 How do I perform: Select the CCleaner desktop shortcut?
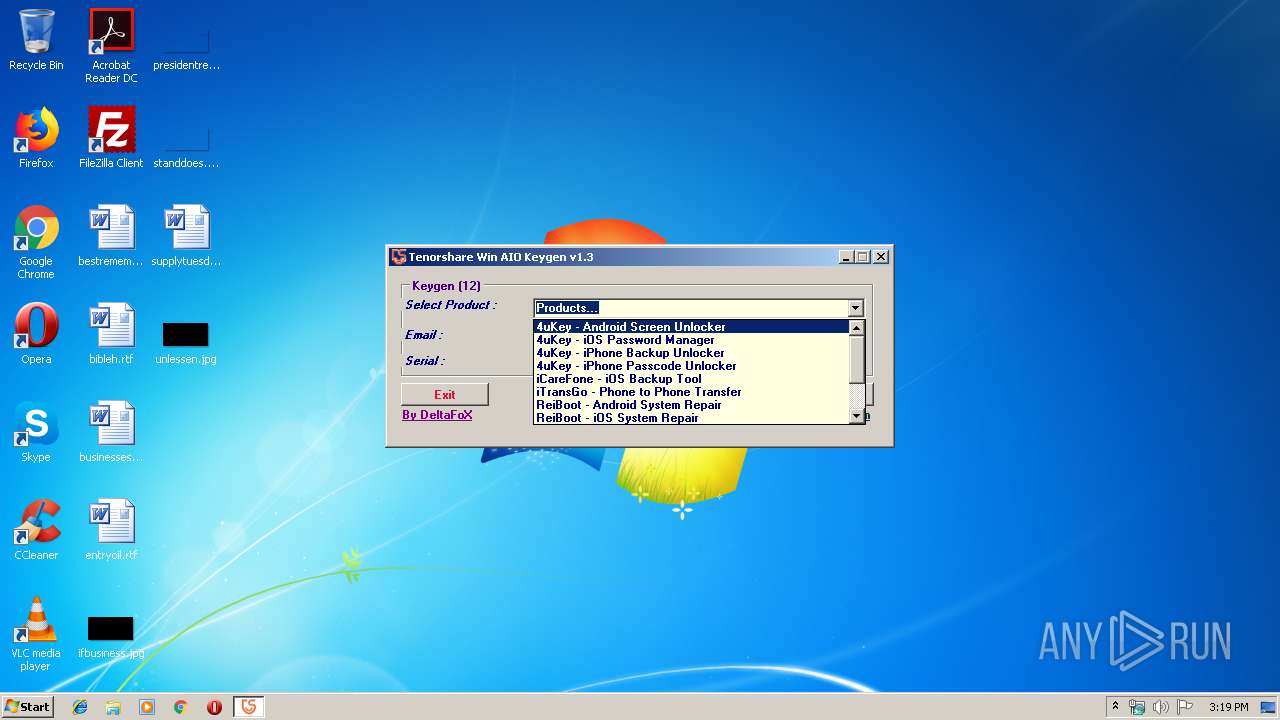(36, 530)
